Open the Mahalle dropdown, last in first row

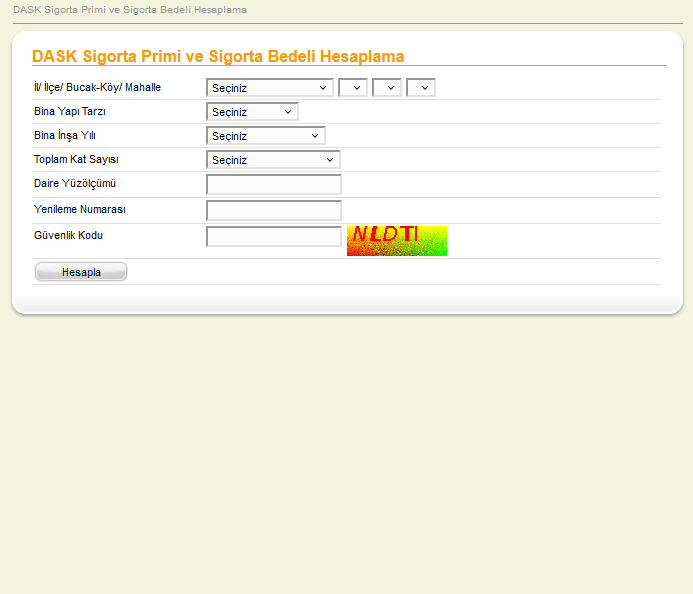(420, 88)
